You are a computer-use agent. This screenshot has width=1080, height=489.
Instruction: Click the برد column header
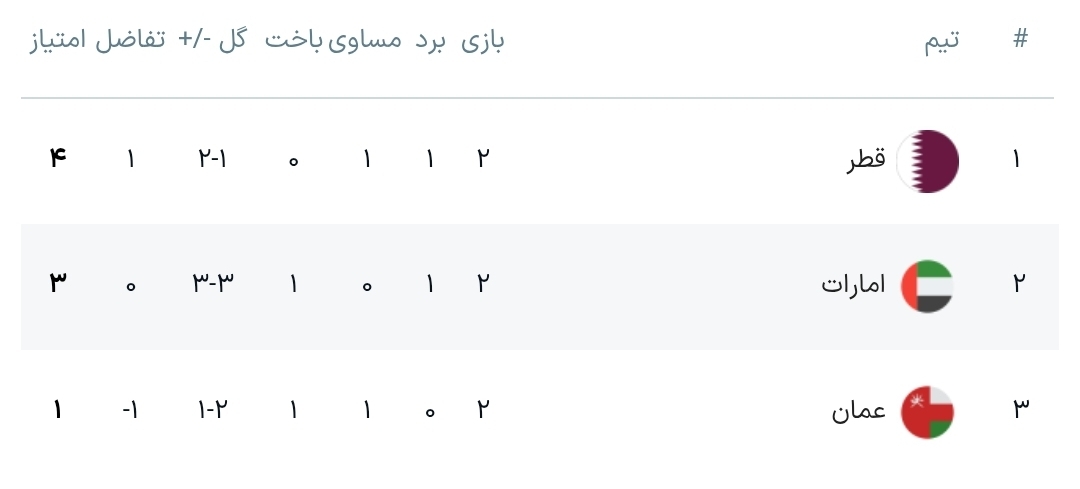[430, 41]
